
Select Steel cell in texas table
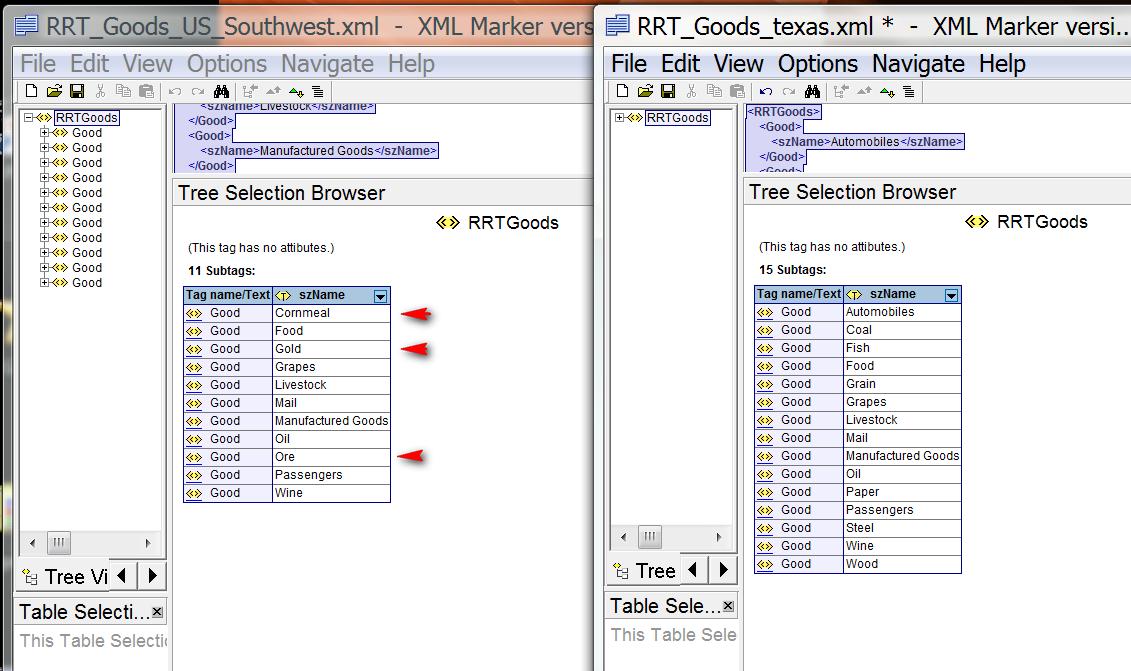(902, 528)
